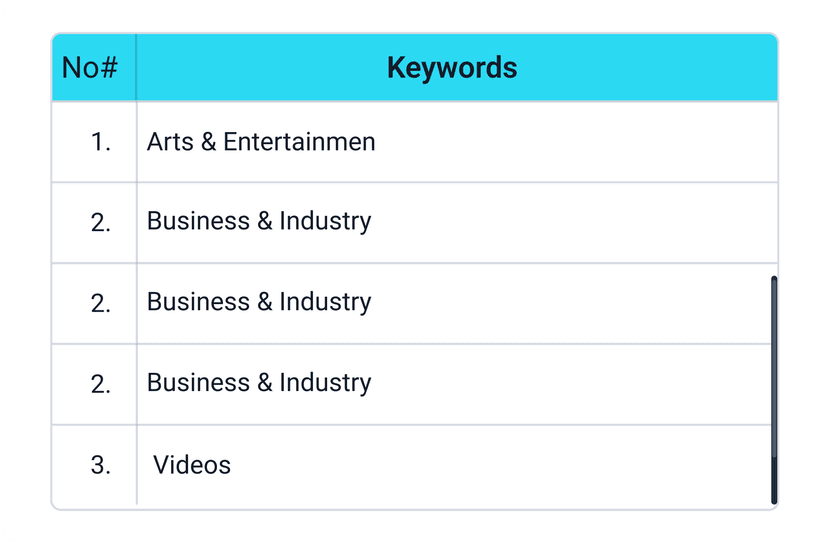Click number 2. beside first Business & Industry
Screen dimensions: 828x543
[x=101, y=223]
